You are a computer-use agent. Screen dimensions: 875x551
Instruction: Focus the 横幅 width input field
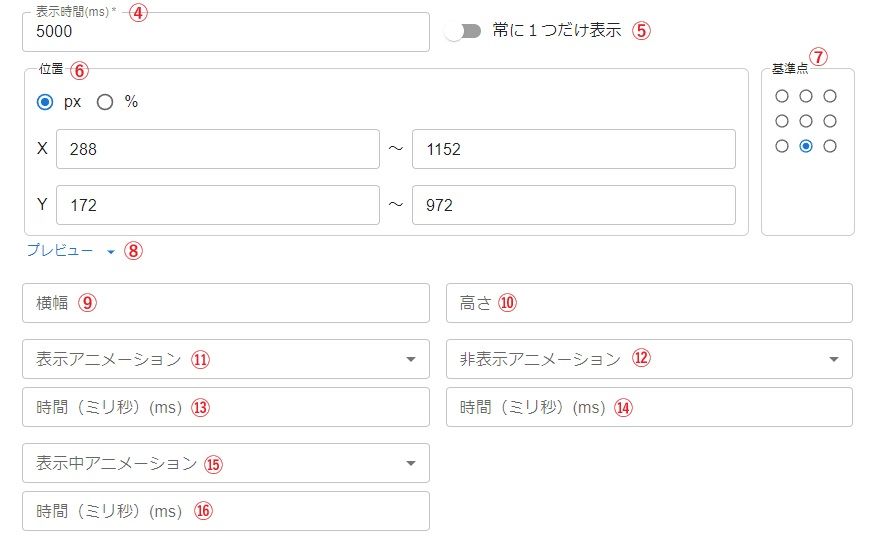(x=225, y=303)
